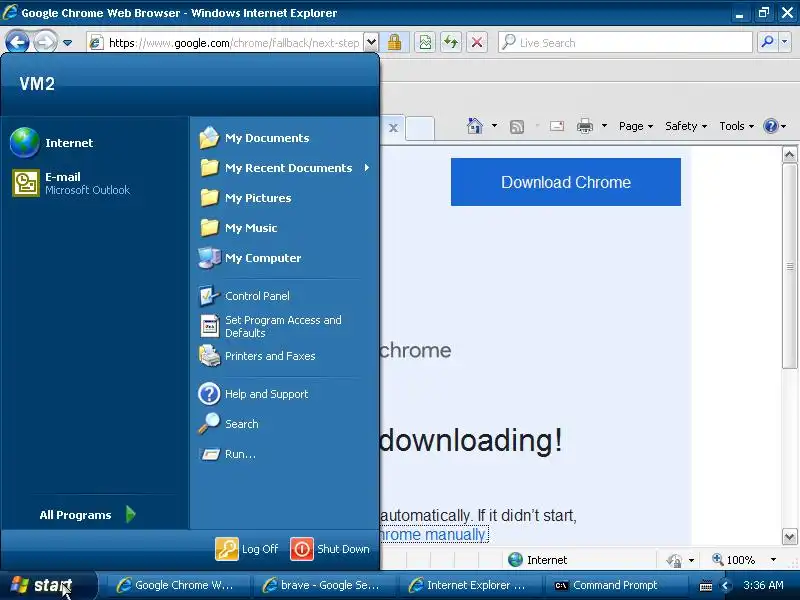This screenshot has height=600, width=800.
Task: Open recent pages dropdown next to Forward
Action: click(68, 43)
